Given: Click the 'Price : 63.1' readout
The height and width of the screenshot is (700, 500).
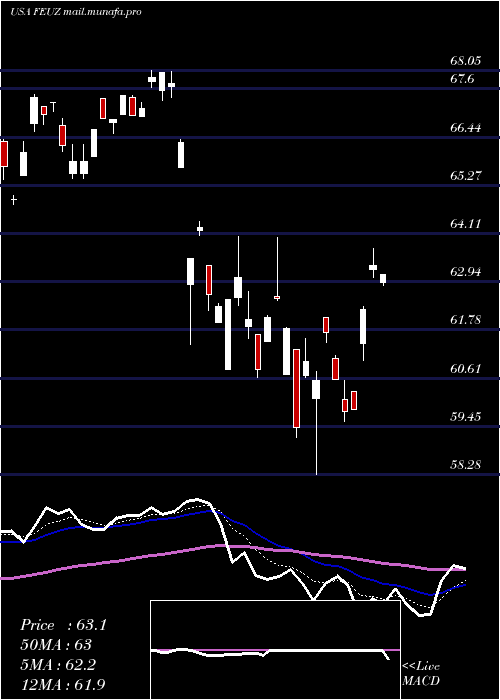Looking at the screenshot, I should click(63, 625).
